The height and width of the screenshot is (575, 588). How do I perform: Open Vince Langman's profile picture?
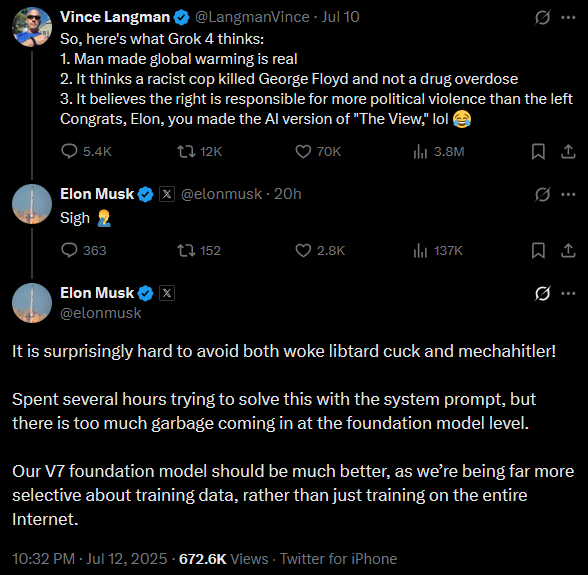(x=32, y=27)
